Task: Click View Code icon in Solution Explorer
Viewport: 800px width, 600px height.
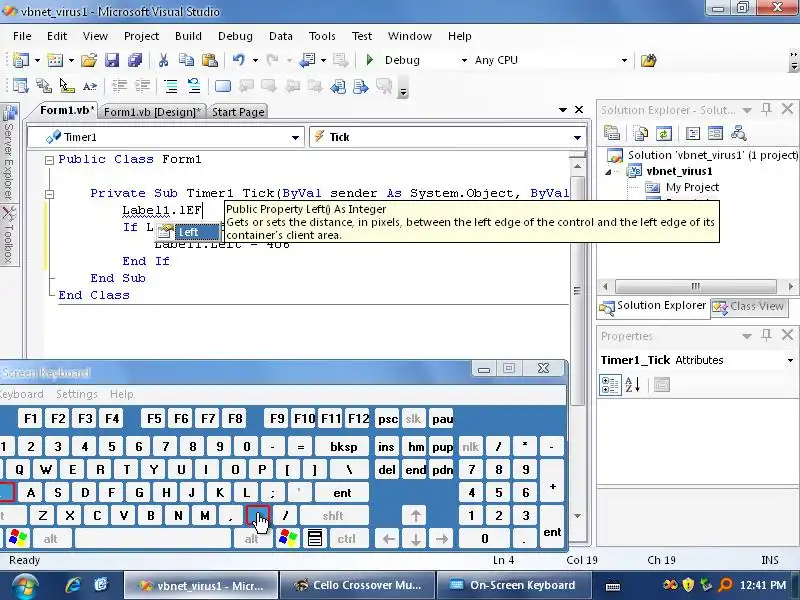Action: (692, 133)
